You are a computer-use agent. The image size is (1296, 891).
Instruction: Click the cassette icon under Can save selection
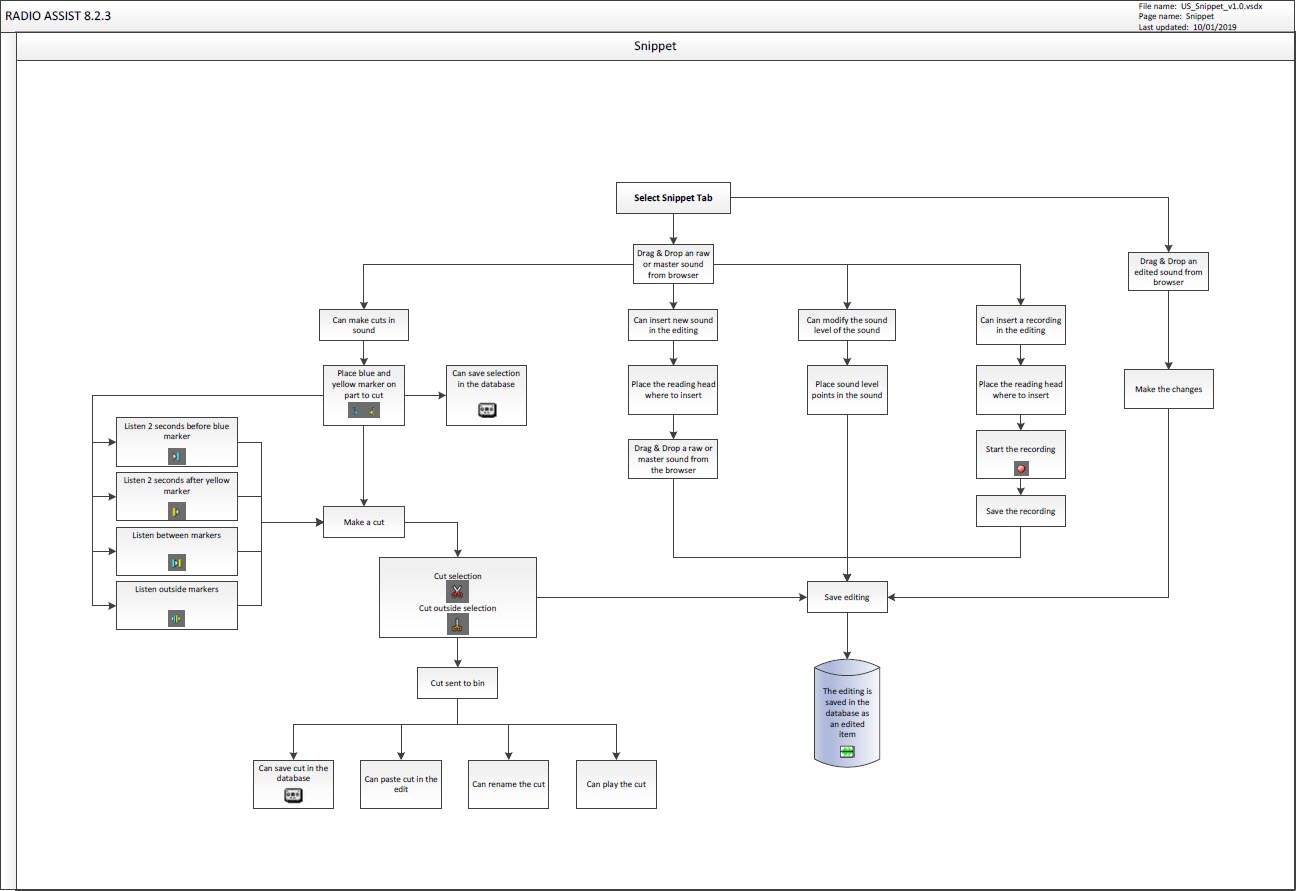[x=487, y=410]
